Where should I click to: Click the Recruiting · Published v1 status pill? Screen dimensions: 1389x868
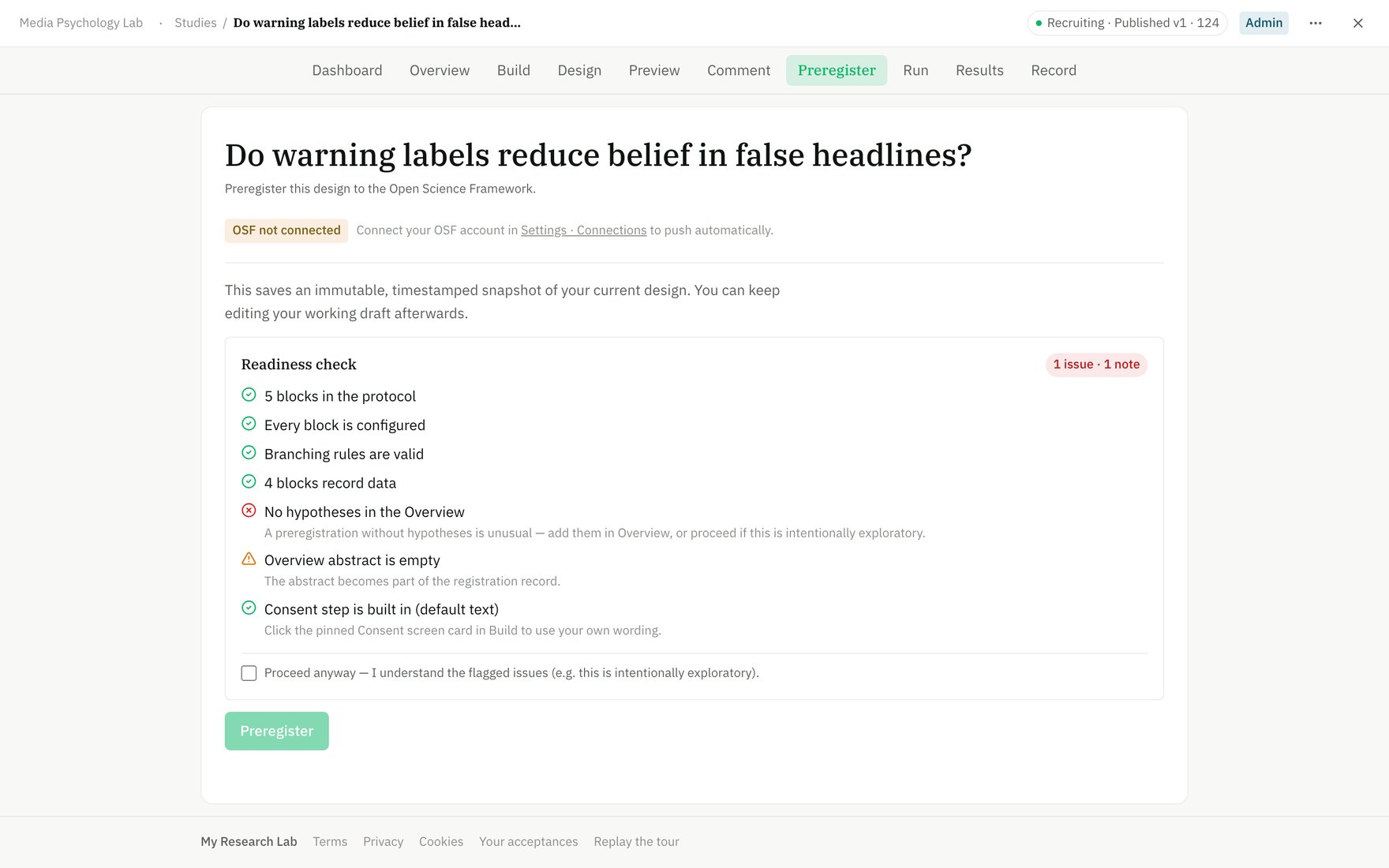coord(1127,23)
